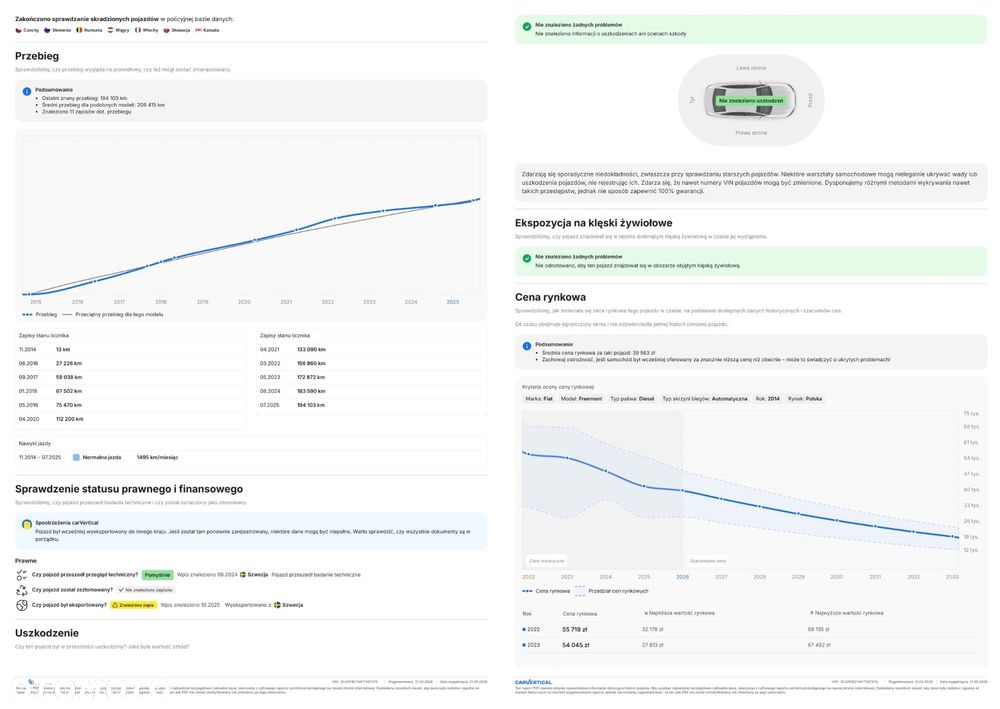Click the Czech Republic flag icon
Image resolution: width=1000 pixels, height=709 pixels.
tap(18, 30)
